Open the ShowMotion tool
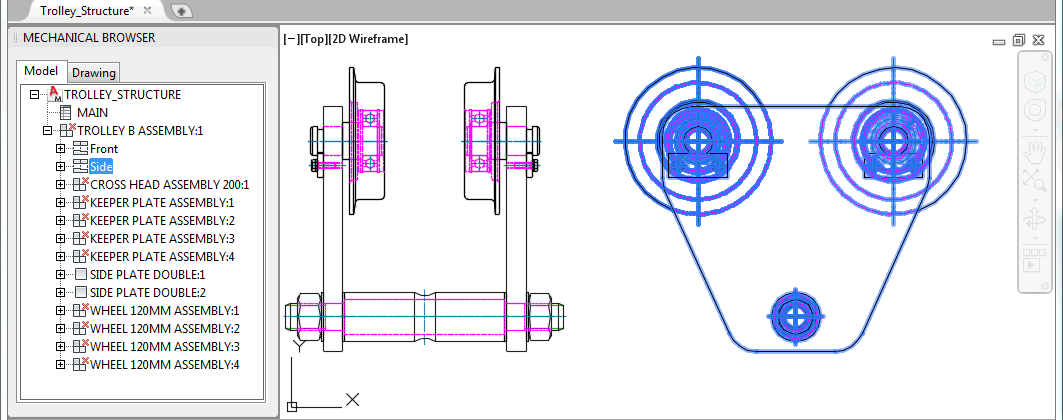This screenshot has height=420, width=1063. click(1035, 259)
